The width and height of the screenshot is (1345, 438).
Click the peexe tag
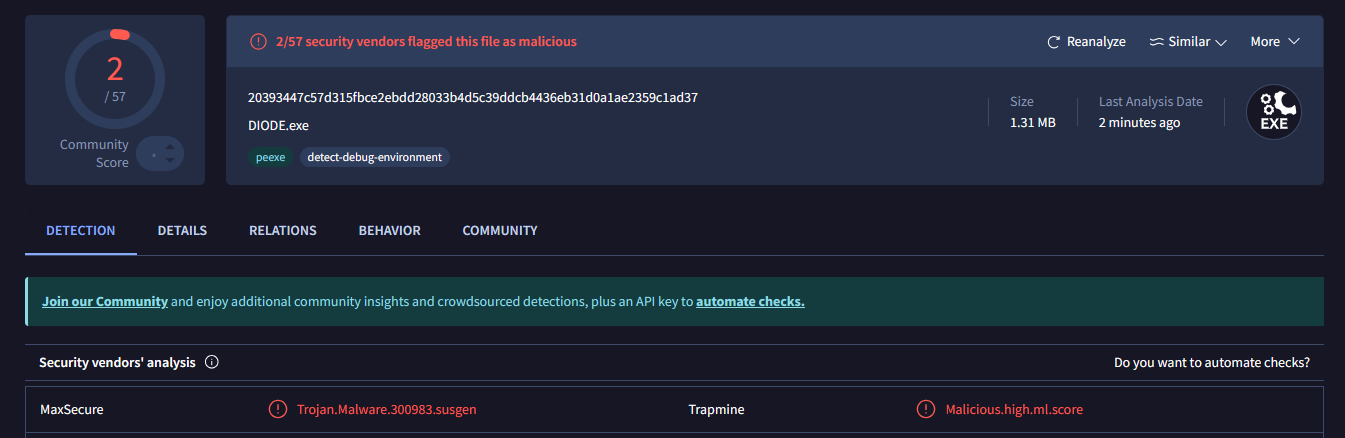(269, 157)
